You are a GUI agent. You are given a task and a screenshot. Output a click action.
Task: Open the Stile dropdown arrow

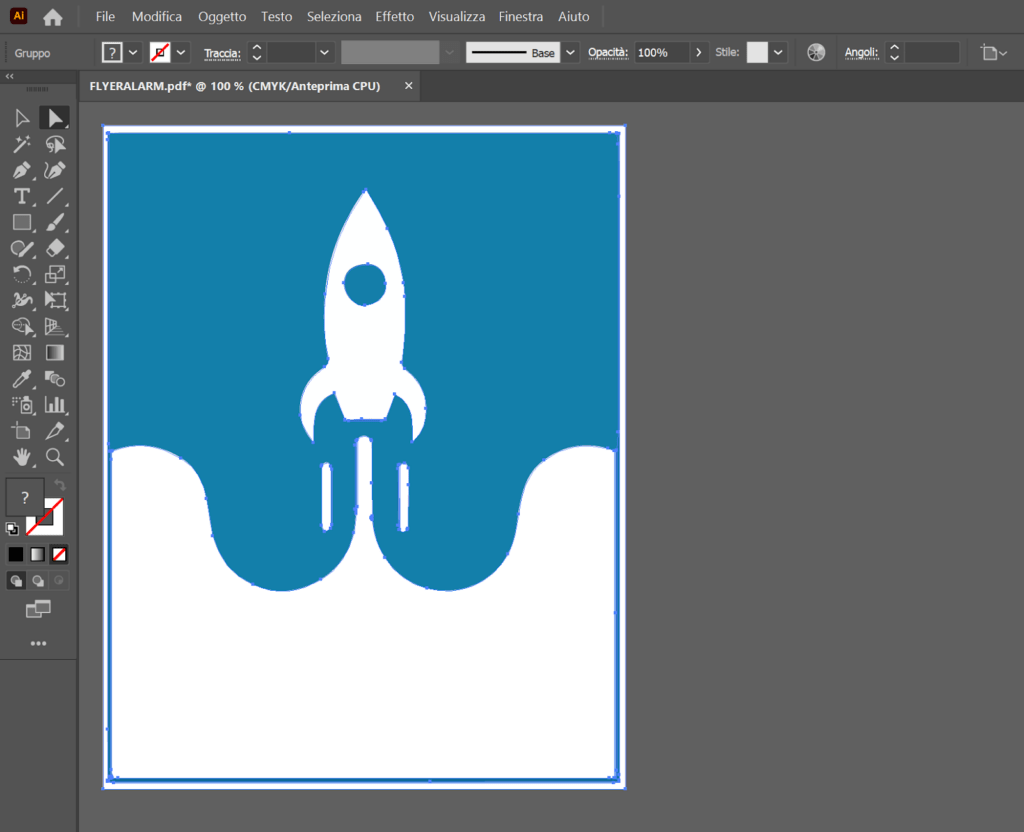(778, 53)
